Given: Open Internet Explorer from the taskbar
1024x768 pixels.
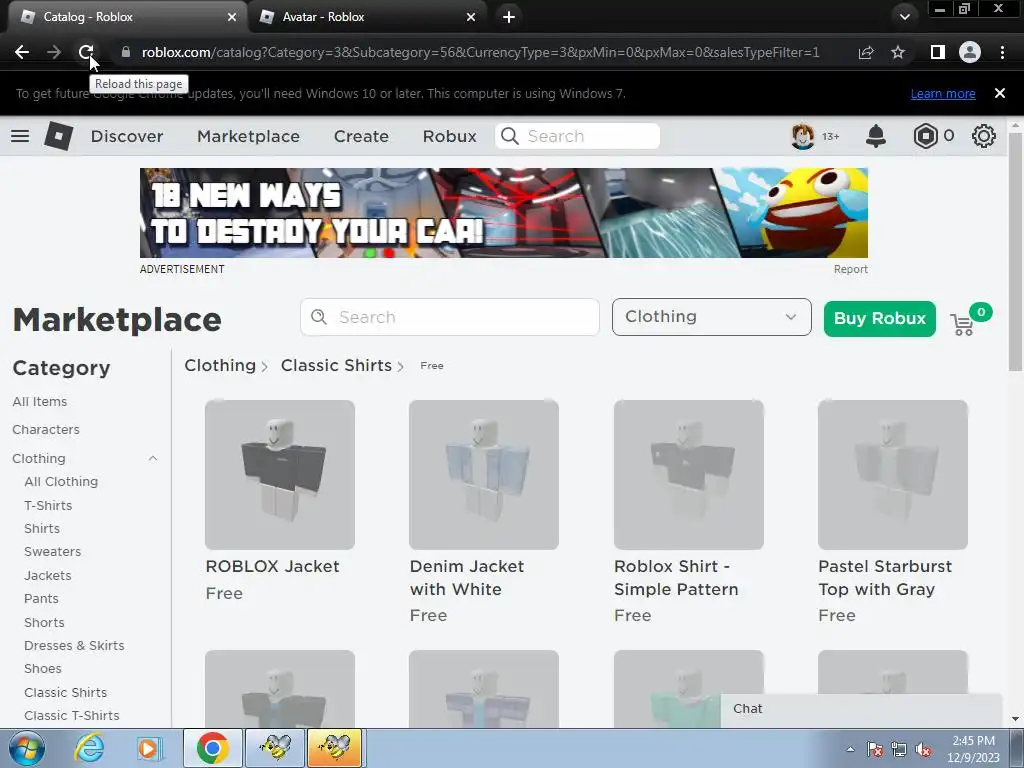Looking at the screenshot, I should coord(89,748).
